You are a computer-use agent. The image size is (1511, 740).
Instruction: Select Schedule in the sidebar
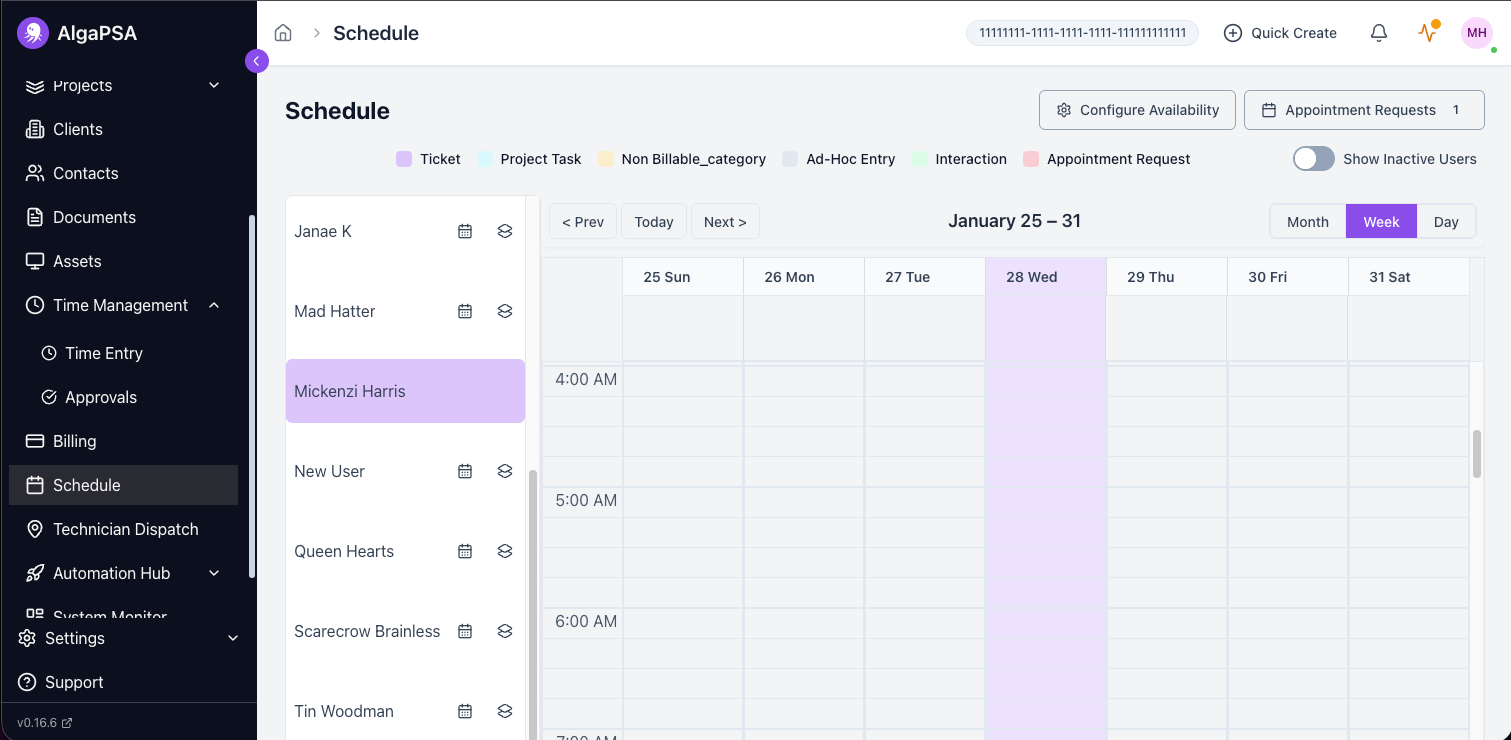[x=124, y=485]
